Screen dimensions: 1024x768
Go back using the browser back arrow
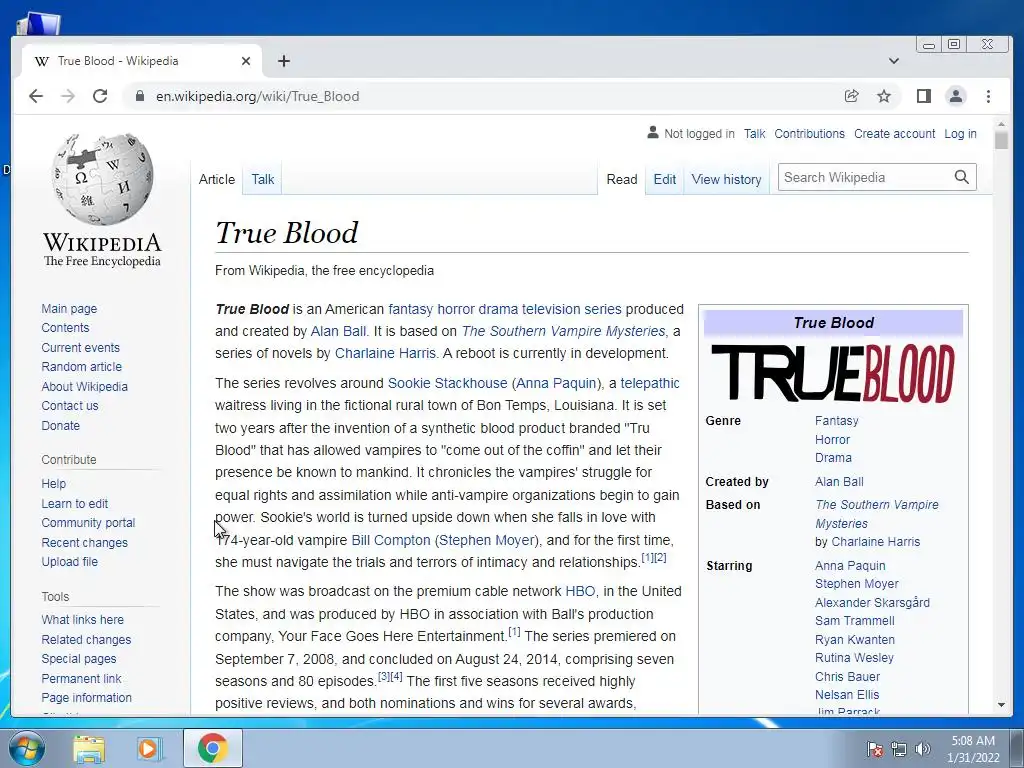[x=36, y=96]
